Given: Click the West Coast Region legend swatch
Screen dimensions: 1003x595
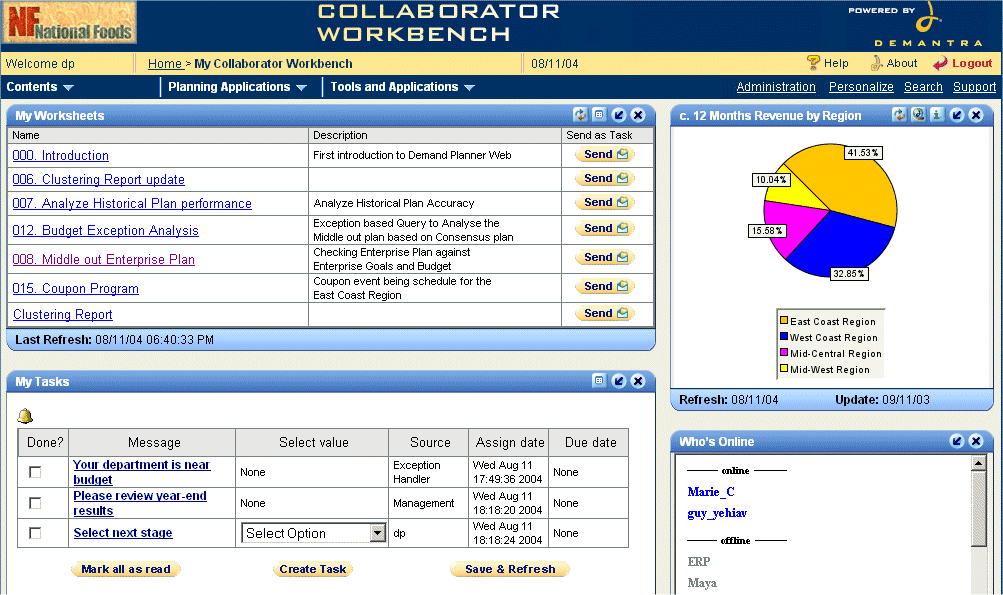Looking at the screenshot, I should pyautogui.click(x=784, y=337).
